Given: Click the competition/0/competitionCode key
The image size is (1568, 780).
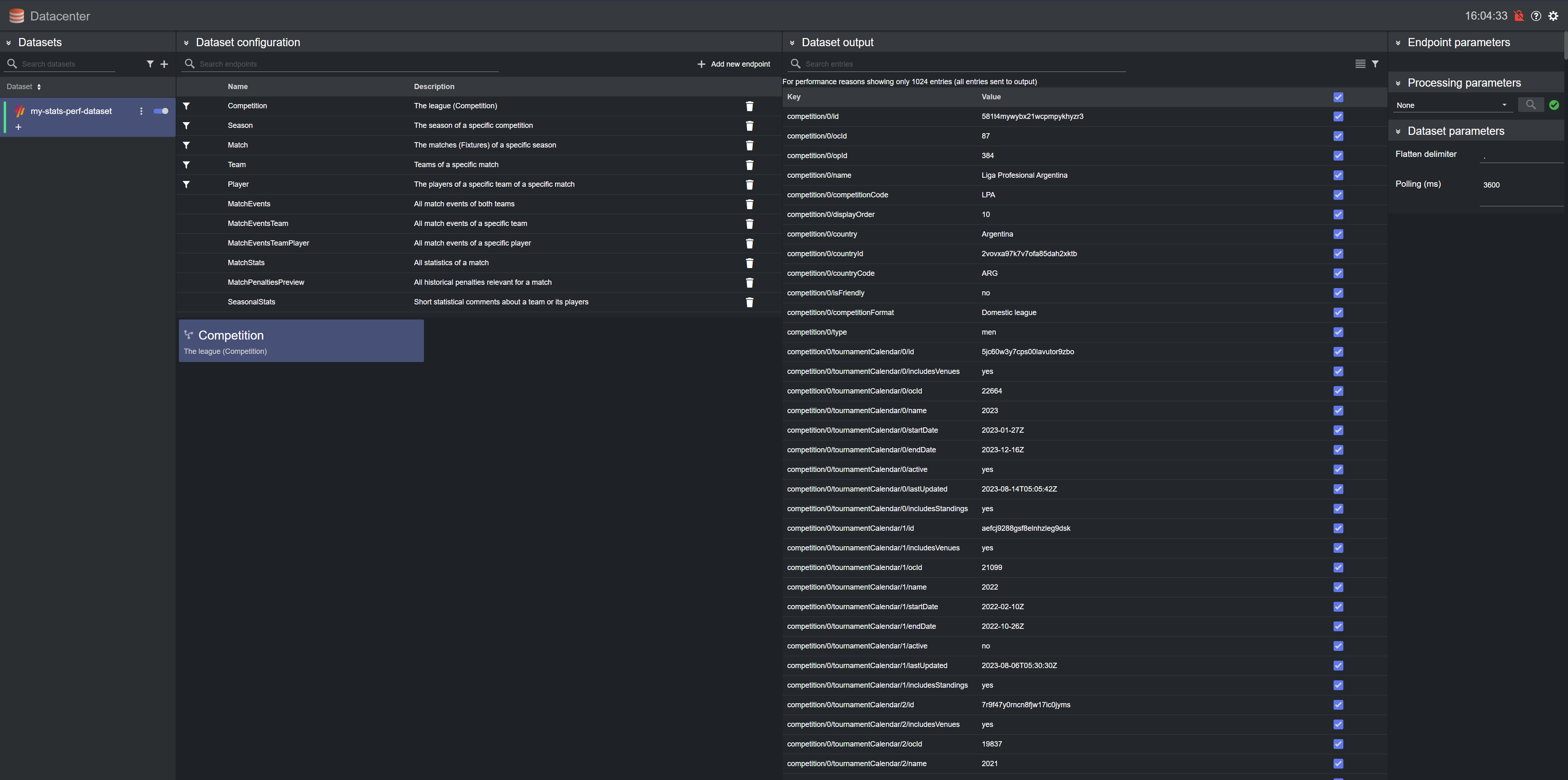Looking at the screenshot, I should coord(837,195).
